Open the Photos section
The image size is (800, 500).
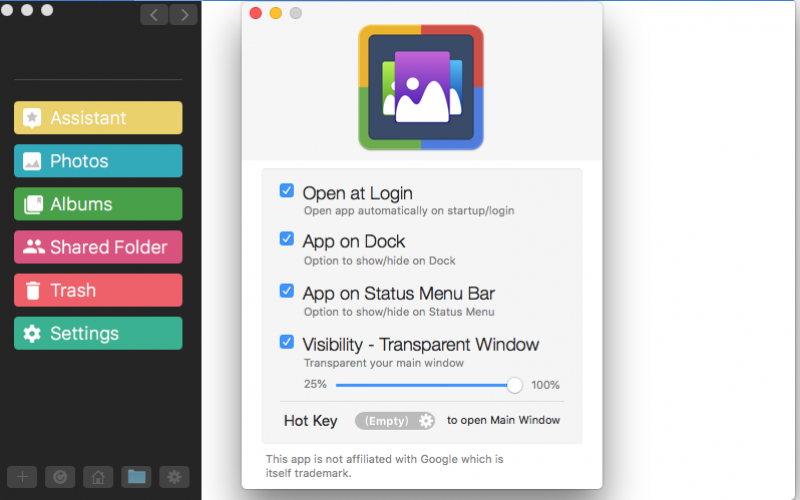98,161
